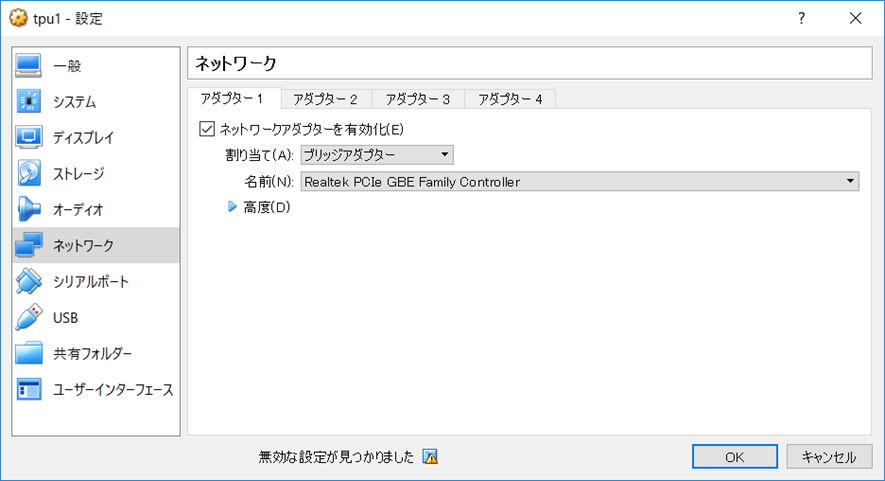The height and width of the screenshot is (481, 885).
Task: Open the Display (ディスプレイ) settings icon
Action: [29, 138]
